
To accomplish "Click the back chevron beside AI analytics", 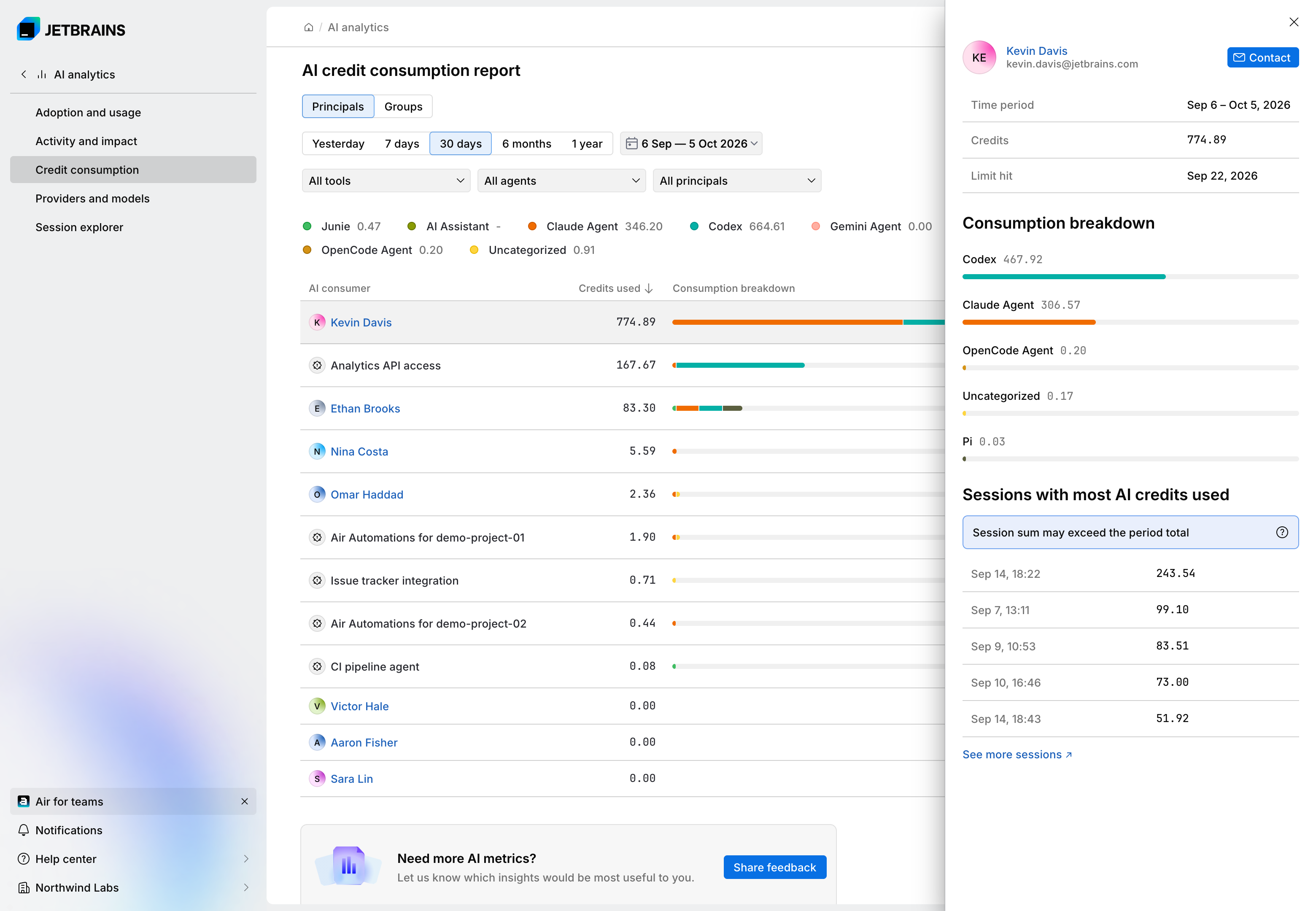I will click(x=23, y=74).
